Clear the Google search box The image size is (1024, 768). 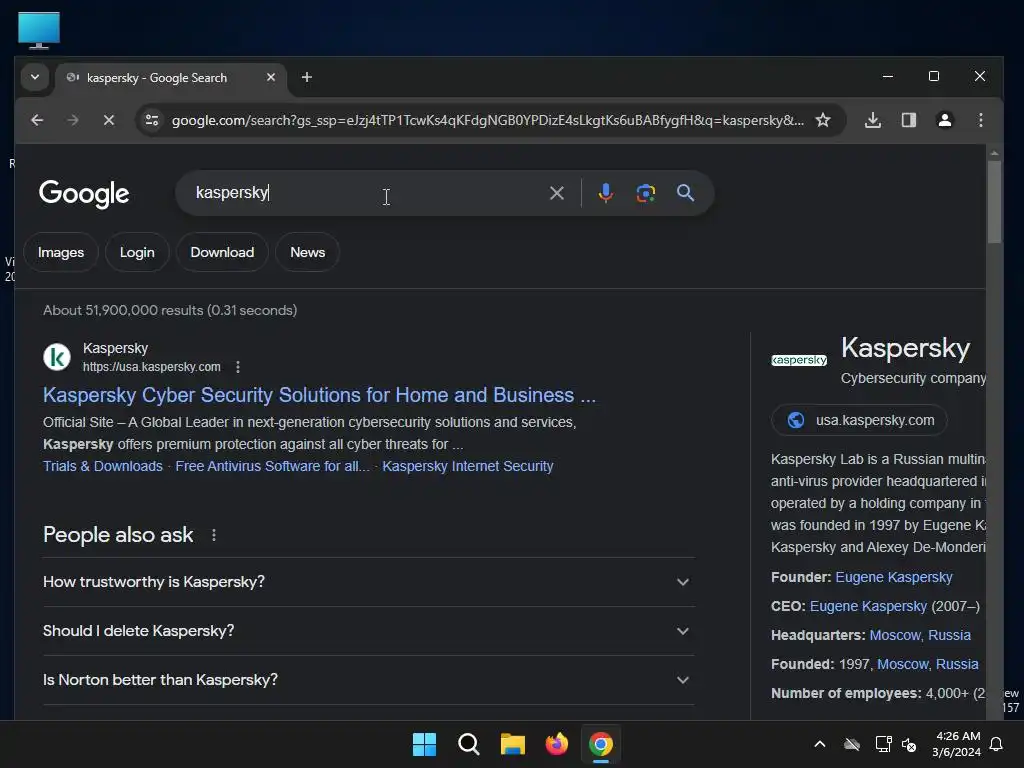(556, 193)
